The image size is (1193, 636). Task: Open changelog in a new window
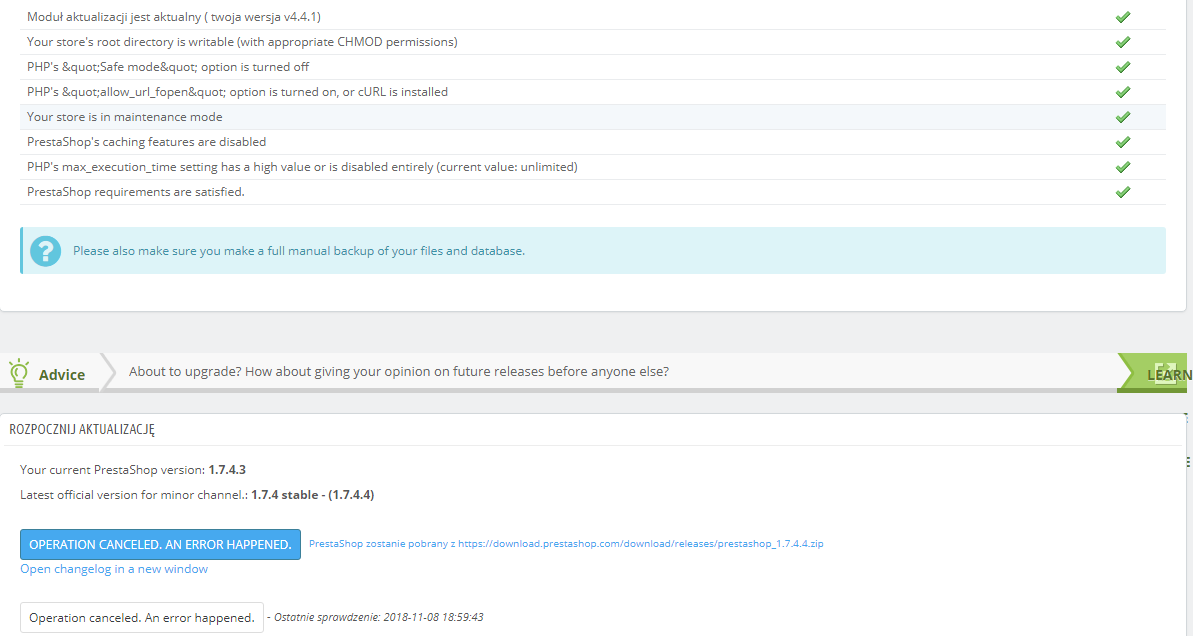click(114, 569)
